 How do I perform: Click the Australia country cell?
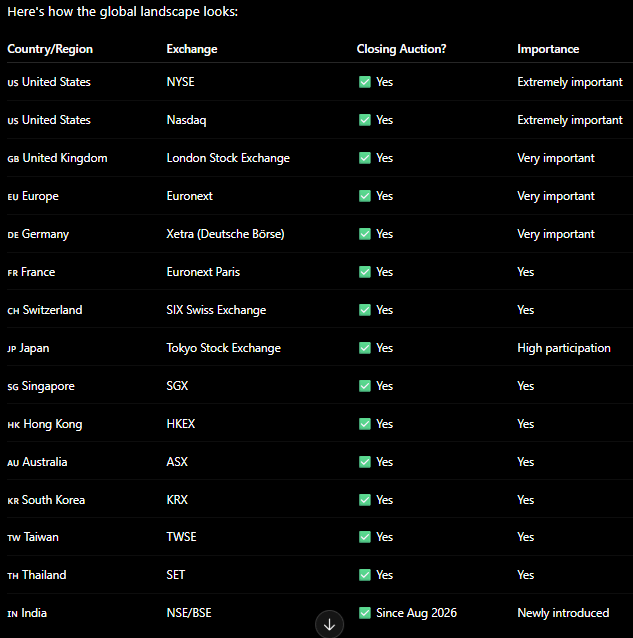pyautogui.click(x=37, y=462)
